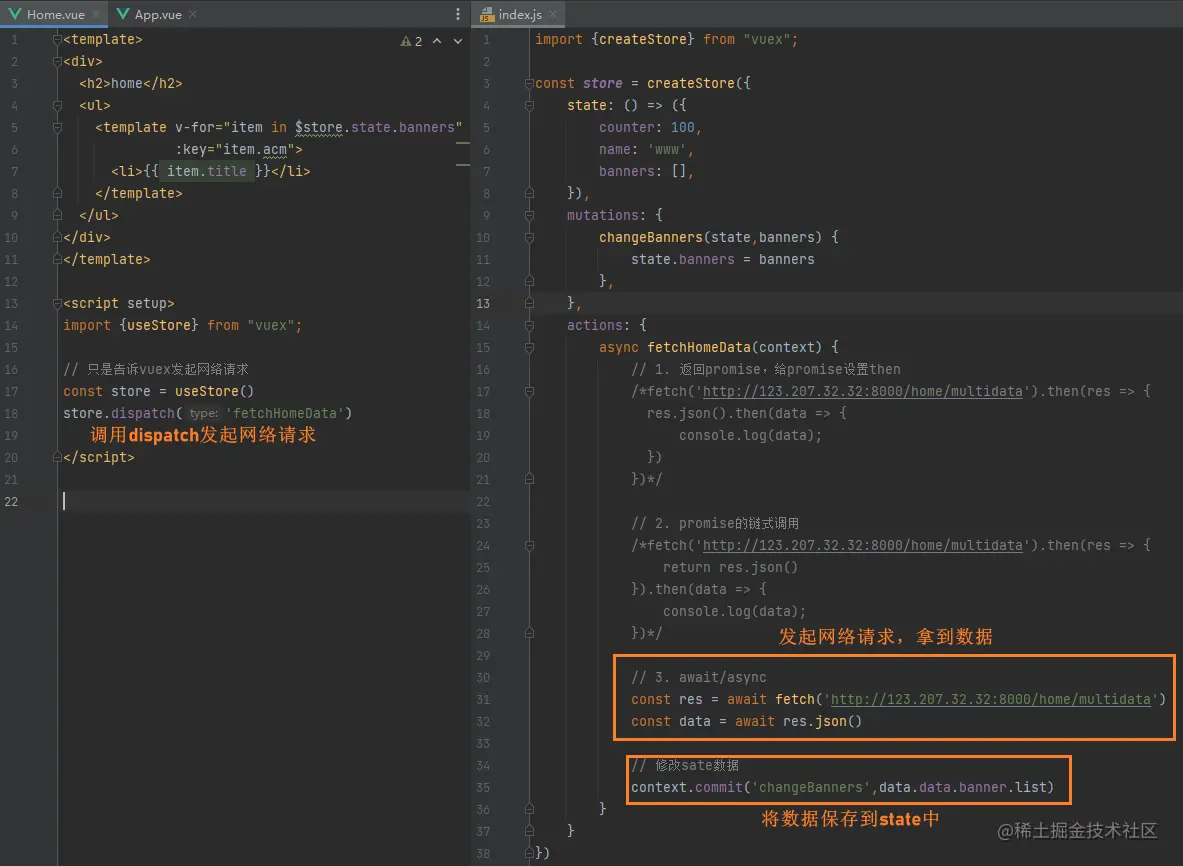Go to previous highlighted problem arrow
Viewport: 1183px width, 866px height.
pyautogui.click(x=437, y=41)
